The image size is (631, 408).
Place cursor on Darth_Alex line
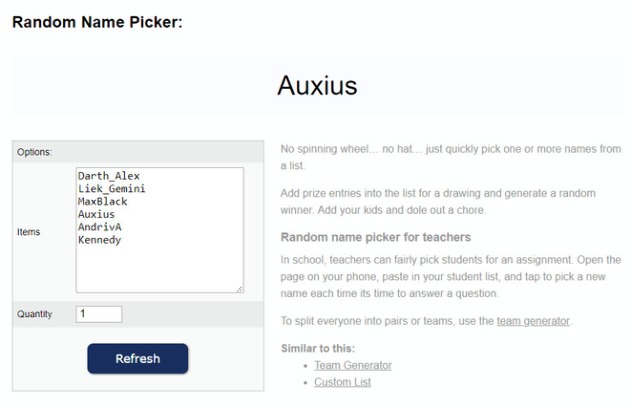coord(109,176)
